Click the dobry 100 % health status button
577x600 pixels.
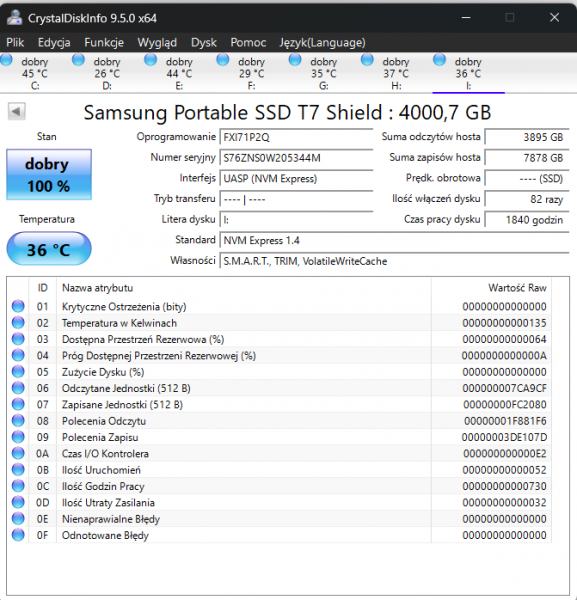pyautogui.click(x=49, y=174)
